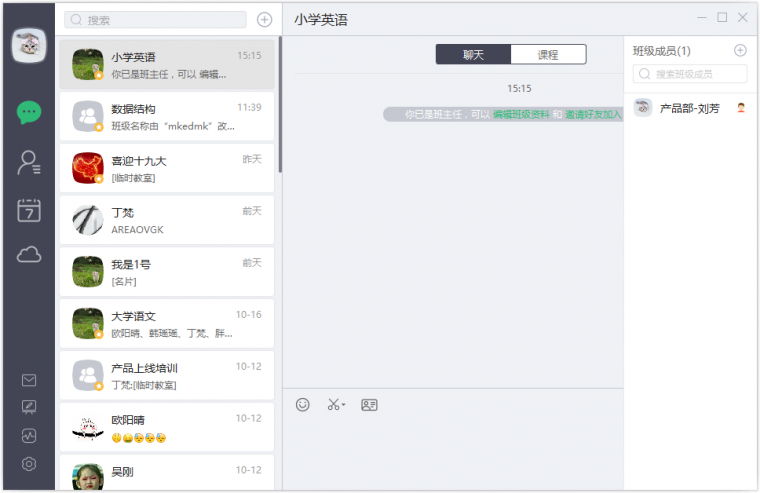Switch to the 课程 tab

click(548, 55)
